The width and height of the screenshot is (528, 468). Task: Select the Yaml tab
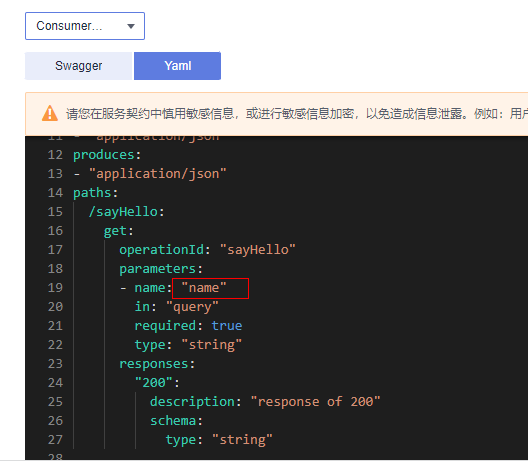tap(177, 66)
